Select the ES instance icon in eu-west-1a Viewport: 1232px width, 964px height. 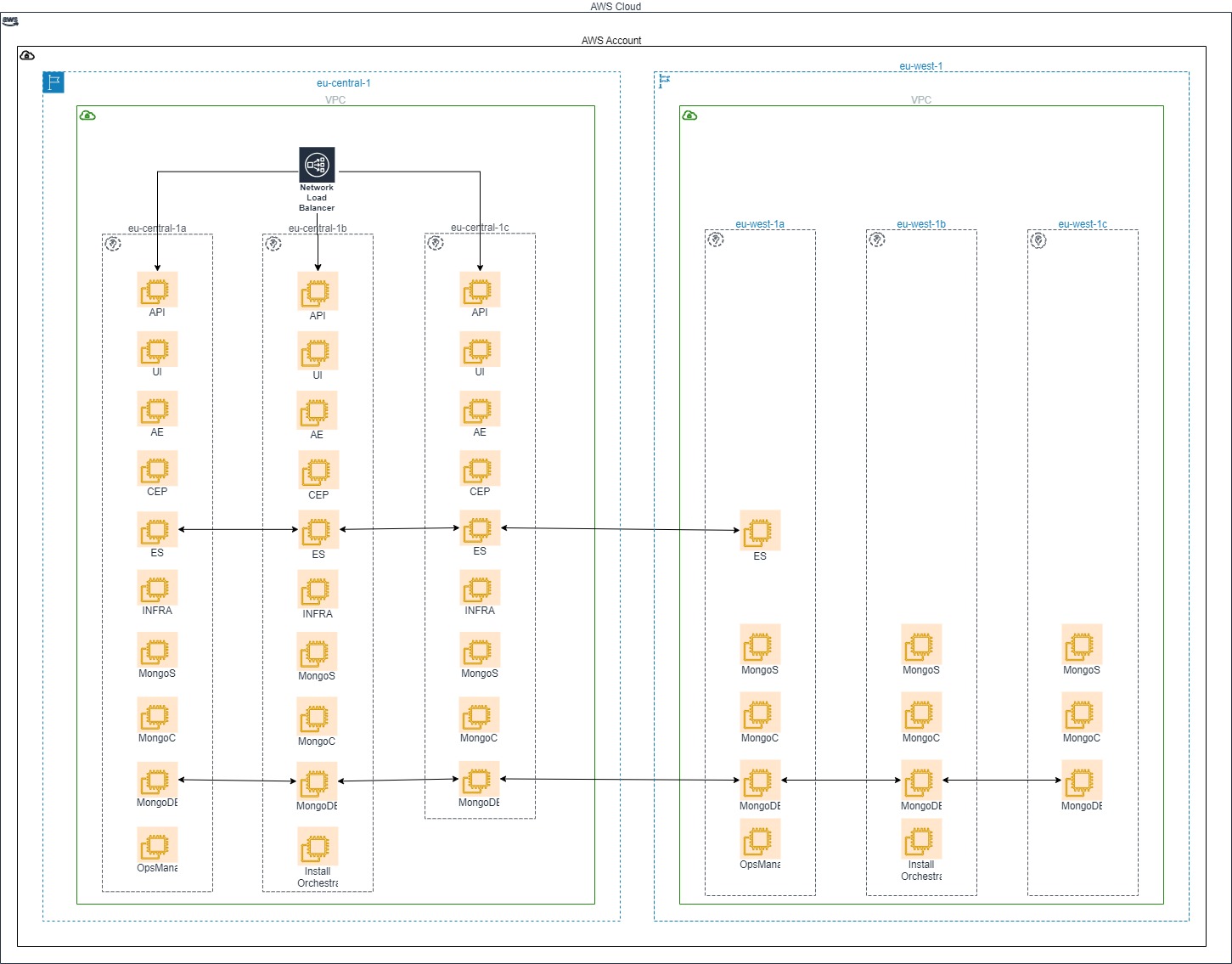760,528
